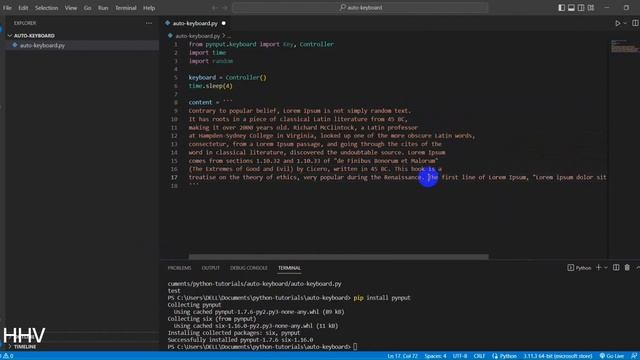The height and width of the screenshot is (360, 640).
Task: Click the auto-keyboard search command center
Action: (360, 7)
